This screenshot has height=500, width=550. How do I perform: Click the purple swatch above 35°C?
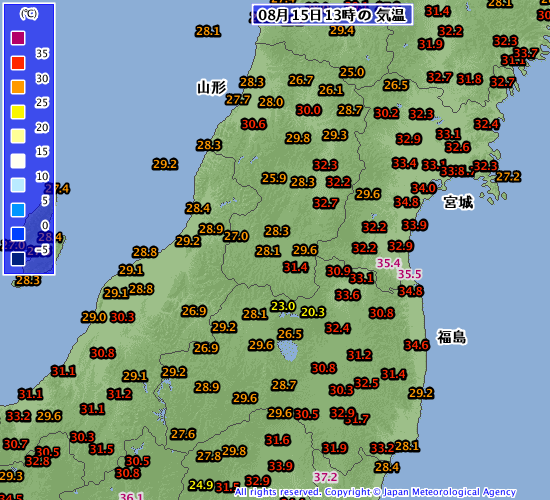coord(18,38)
